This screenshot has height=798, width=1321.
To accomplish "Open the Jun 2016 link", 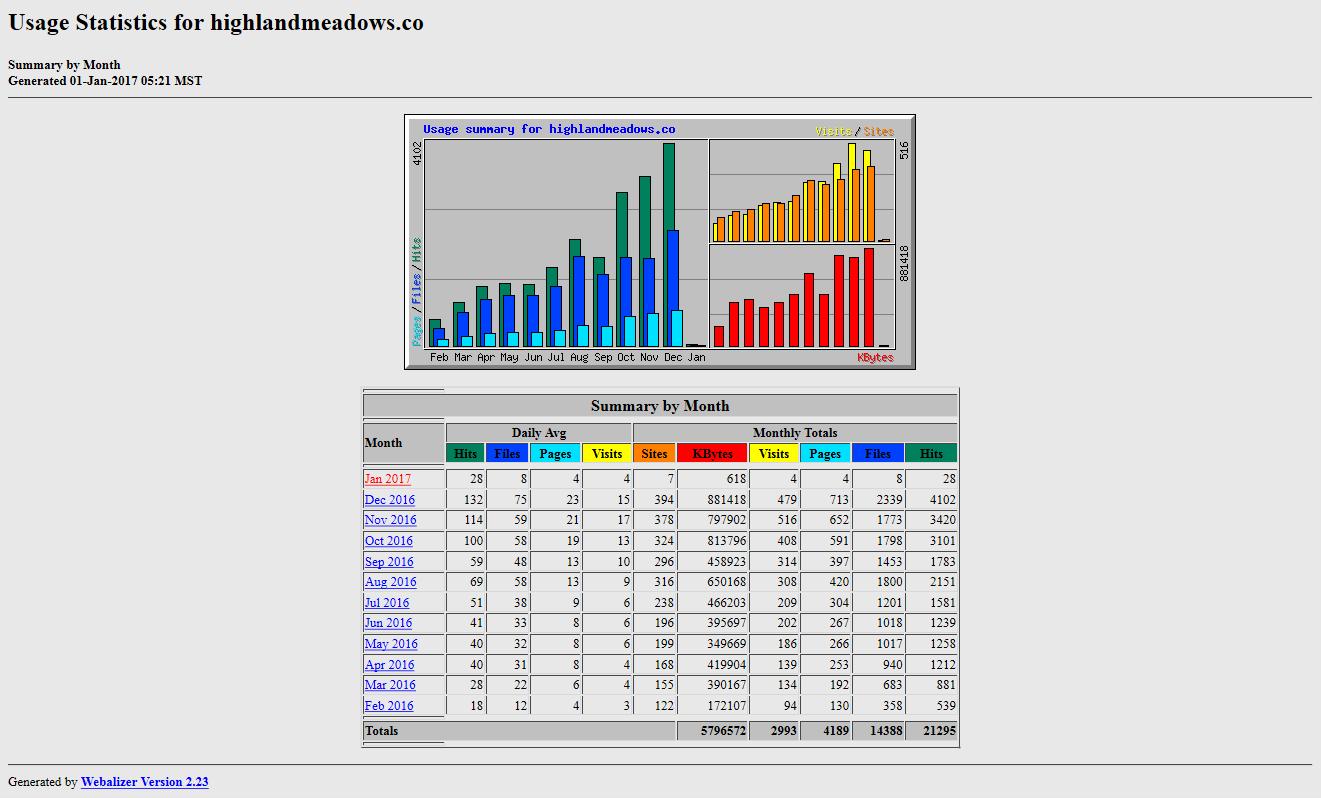I will (x=388, y=623).
